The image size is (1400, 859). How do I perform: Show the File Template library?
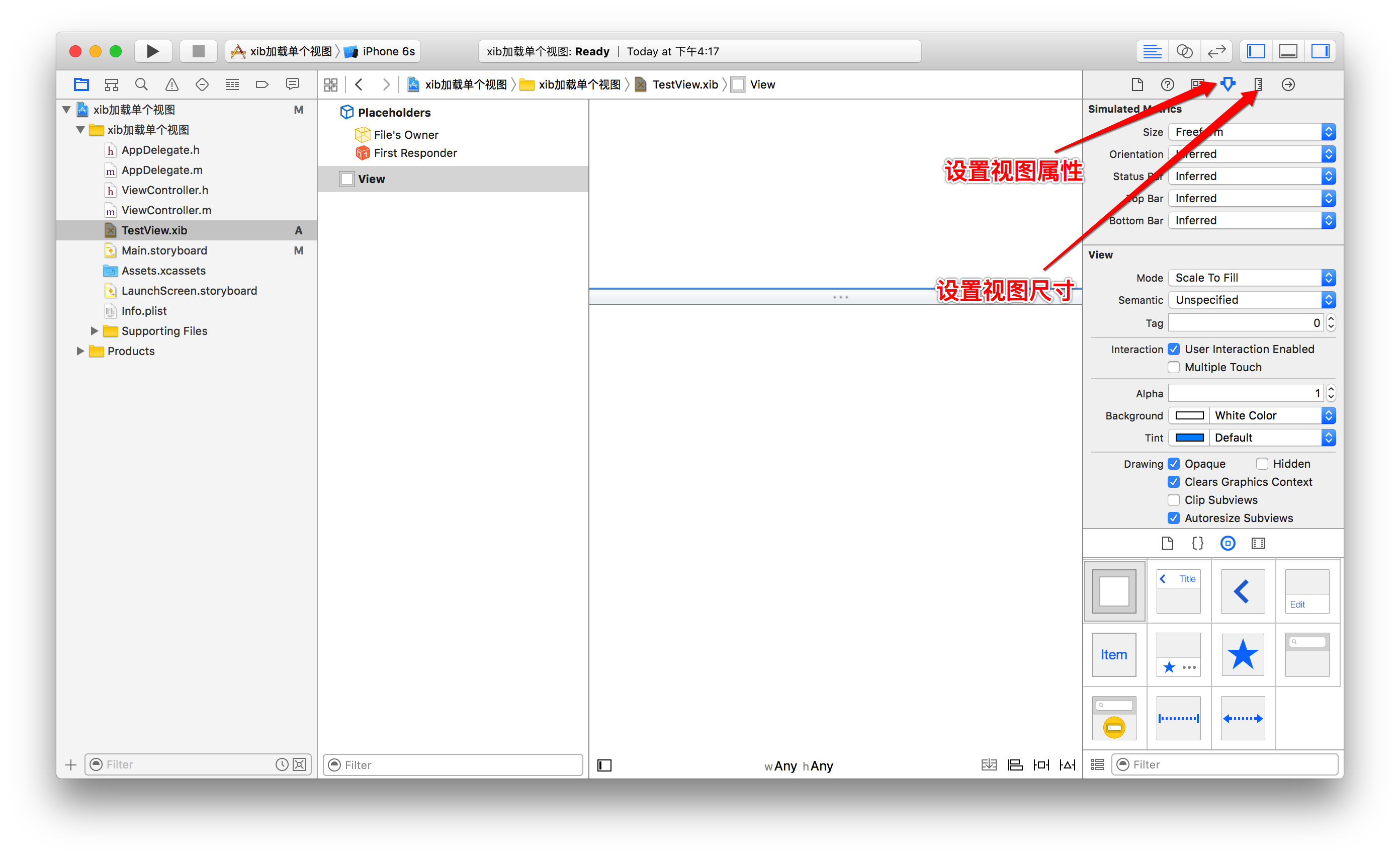pos(1167,543)
